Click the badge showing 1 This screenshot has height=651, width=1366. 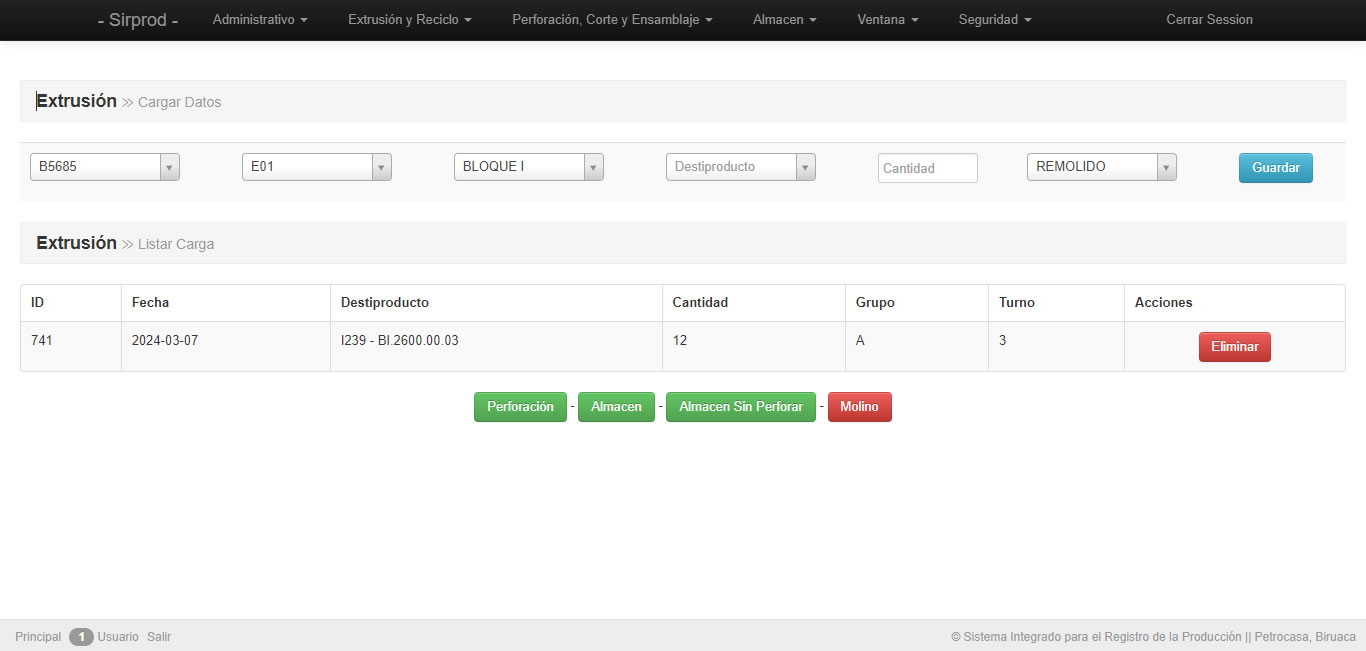coord(81,637)
